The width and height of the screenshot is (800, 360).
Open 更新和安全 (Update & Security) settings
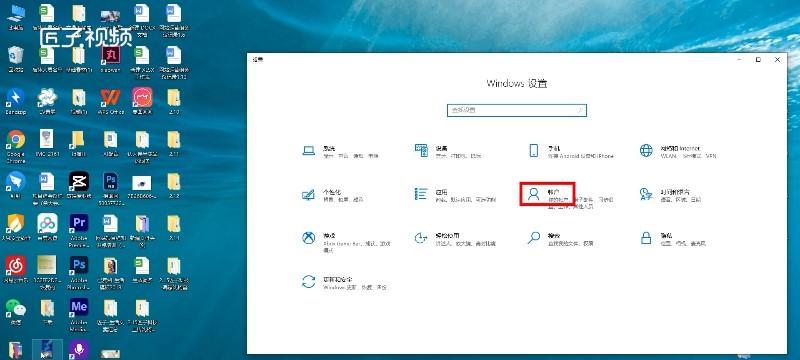coord(344,283)
